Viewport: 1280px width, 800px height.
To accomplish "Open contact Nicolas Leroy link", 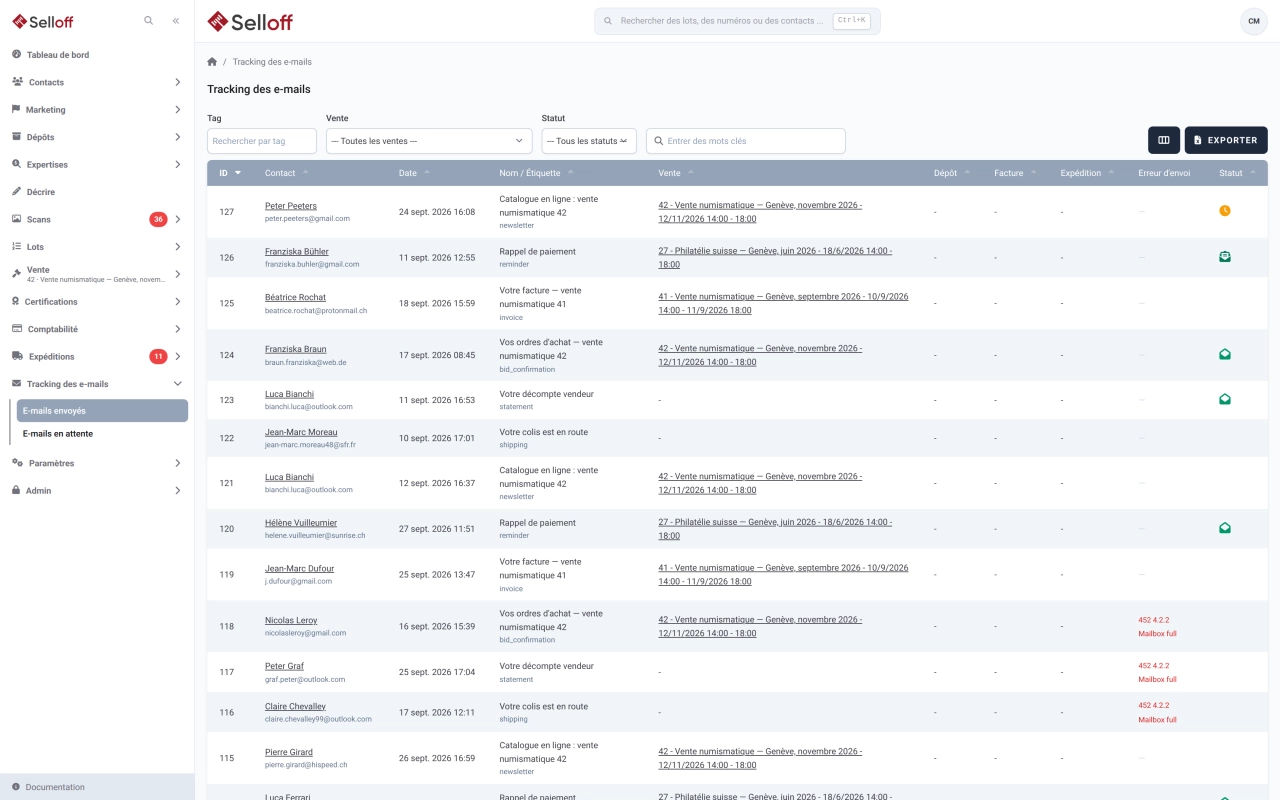I will pos(291,620).
